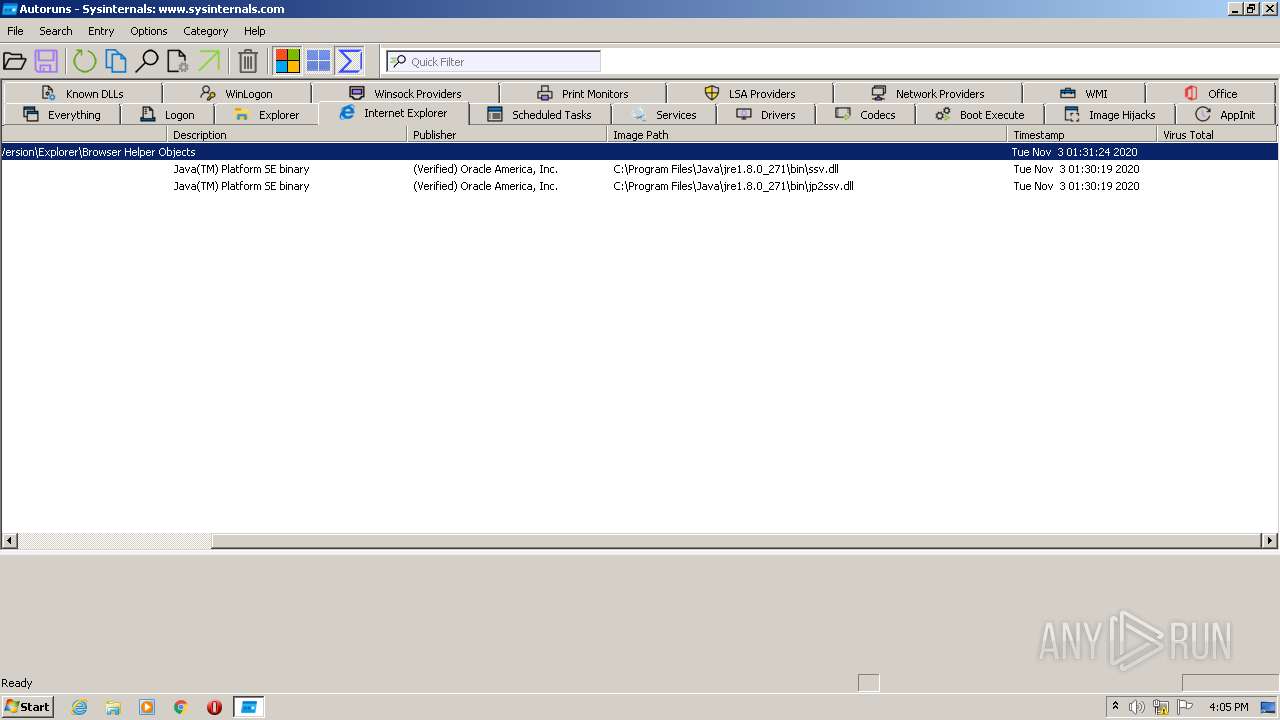1280x720 pixels.
Task: Launch Chrome from the taskbar
Action: pyautogui.click(x=181, y=707)
